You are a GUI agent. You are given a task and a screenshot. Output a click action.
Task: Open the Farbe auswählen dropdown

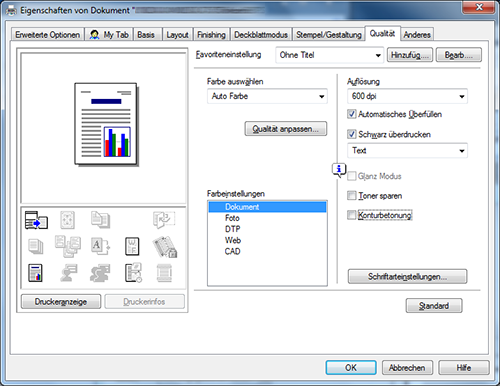[267, 96]
